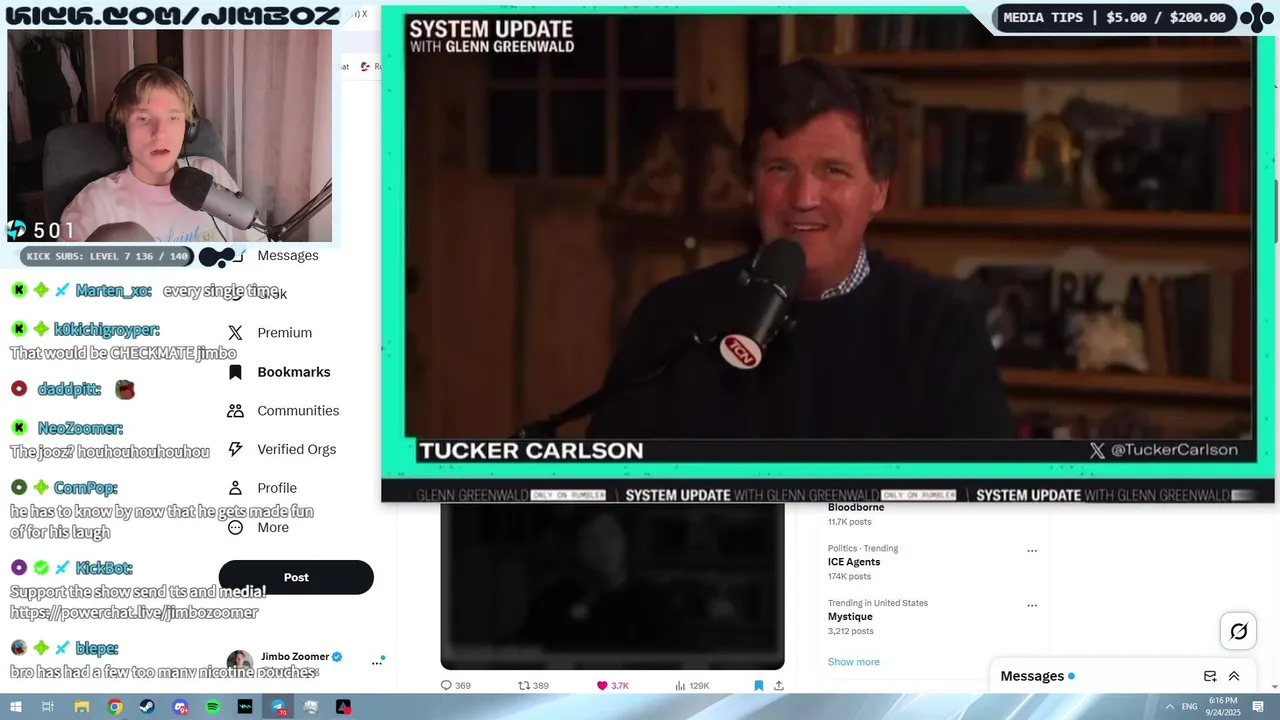1280x720 pixels.
Task: Open the Mystique trending topic
Action: pyautogui.click(x=850, y=617)
